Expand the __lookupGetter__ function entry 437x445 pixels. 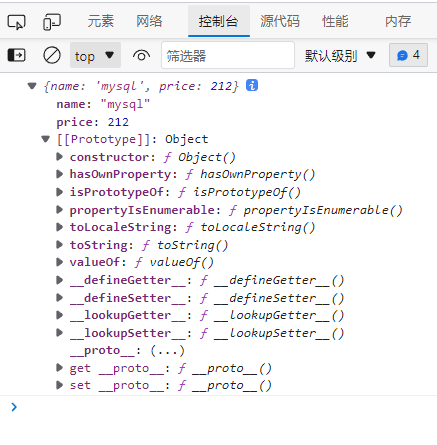(60, 315)
